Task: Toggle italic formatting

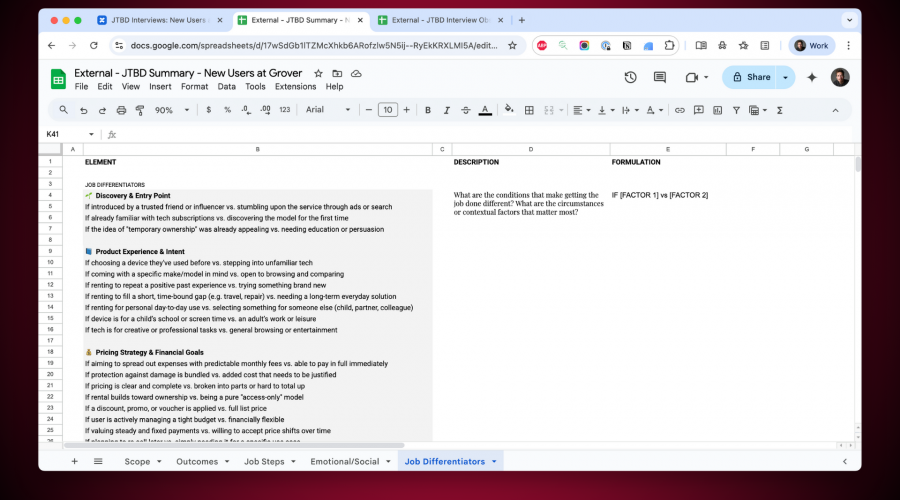Action: 447,110
